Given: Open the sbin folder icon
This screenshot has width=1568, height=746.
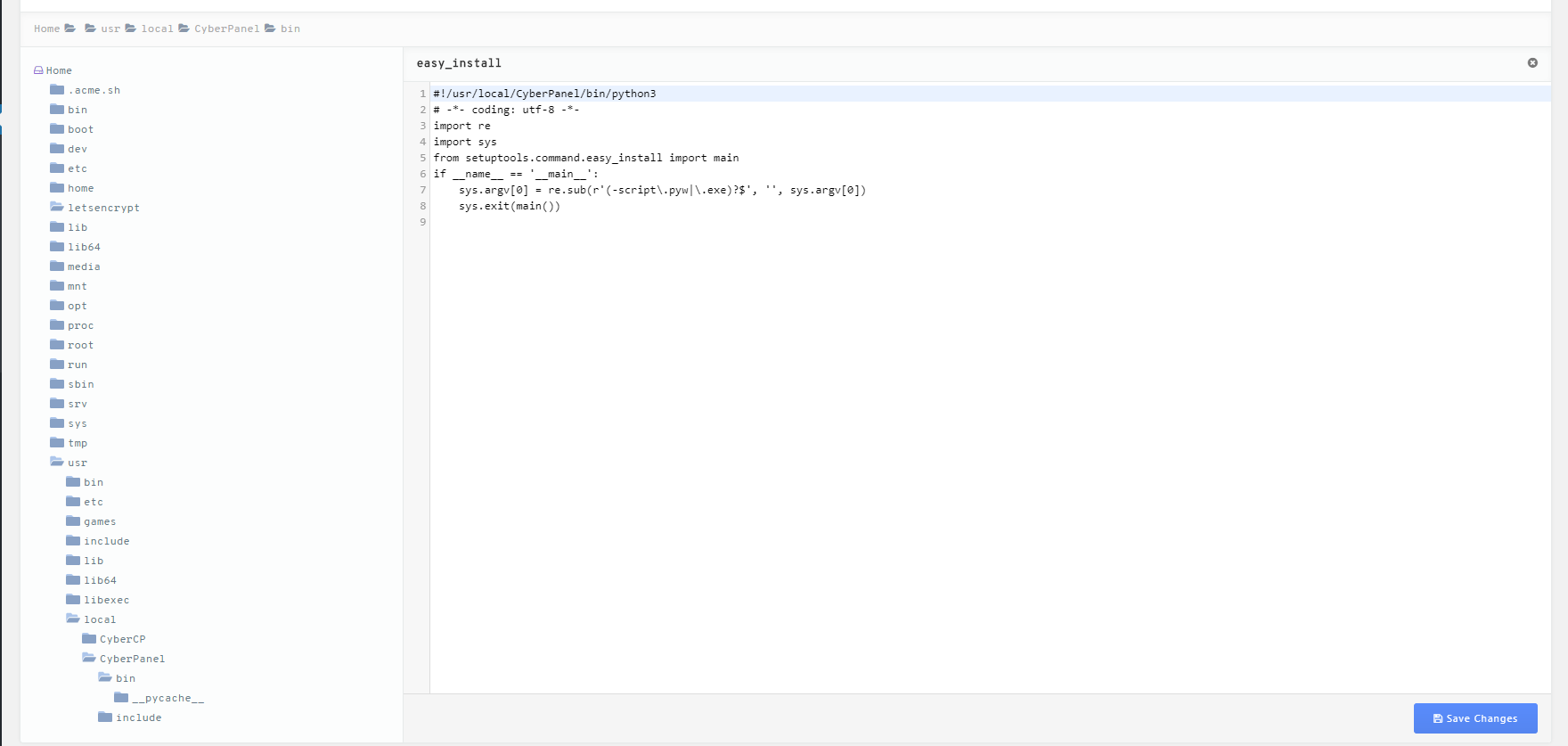Looking at the screenshot, I should [57, 383].
